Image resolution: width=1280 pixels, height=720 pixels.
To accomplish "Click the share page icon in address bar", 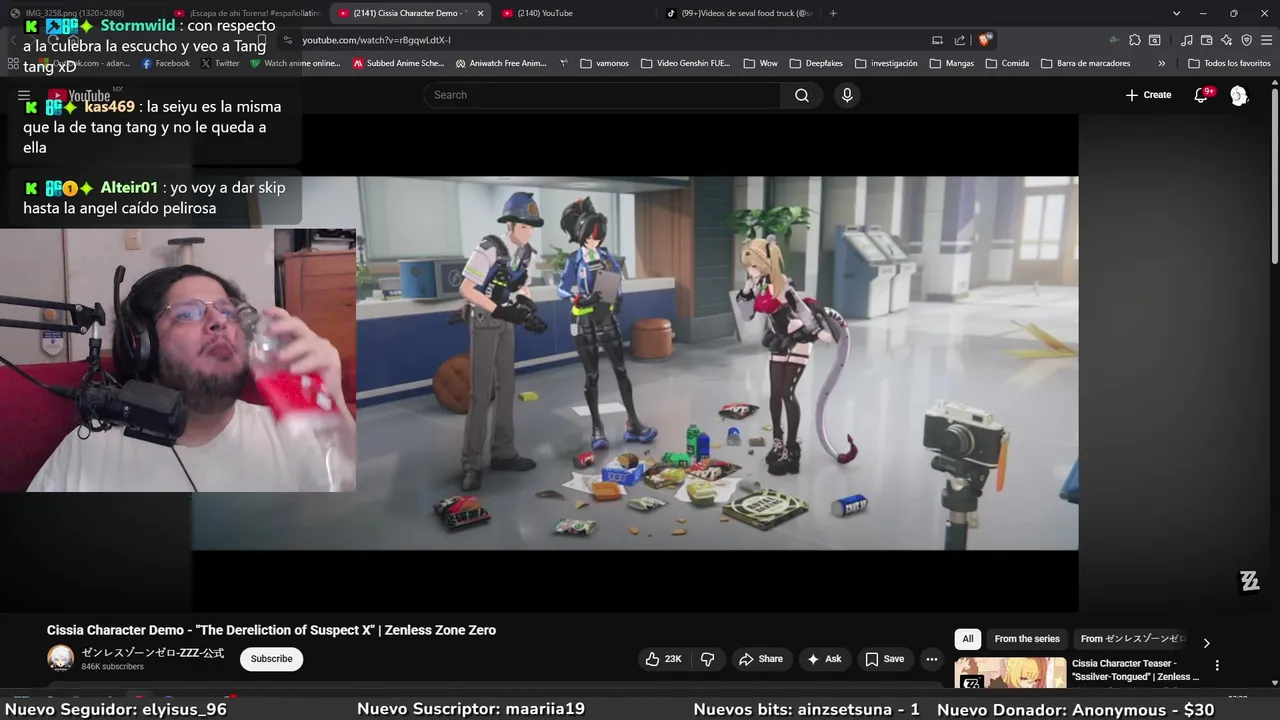I will pyautogui.click(x=960, y=40).
